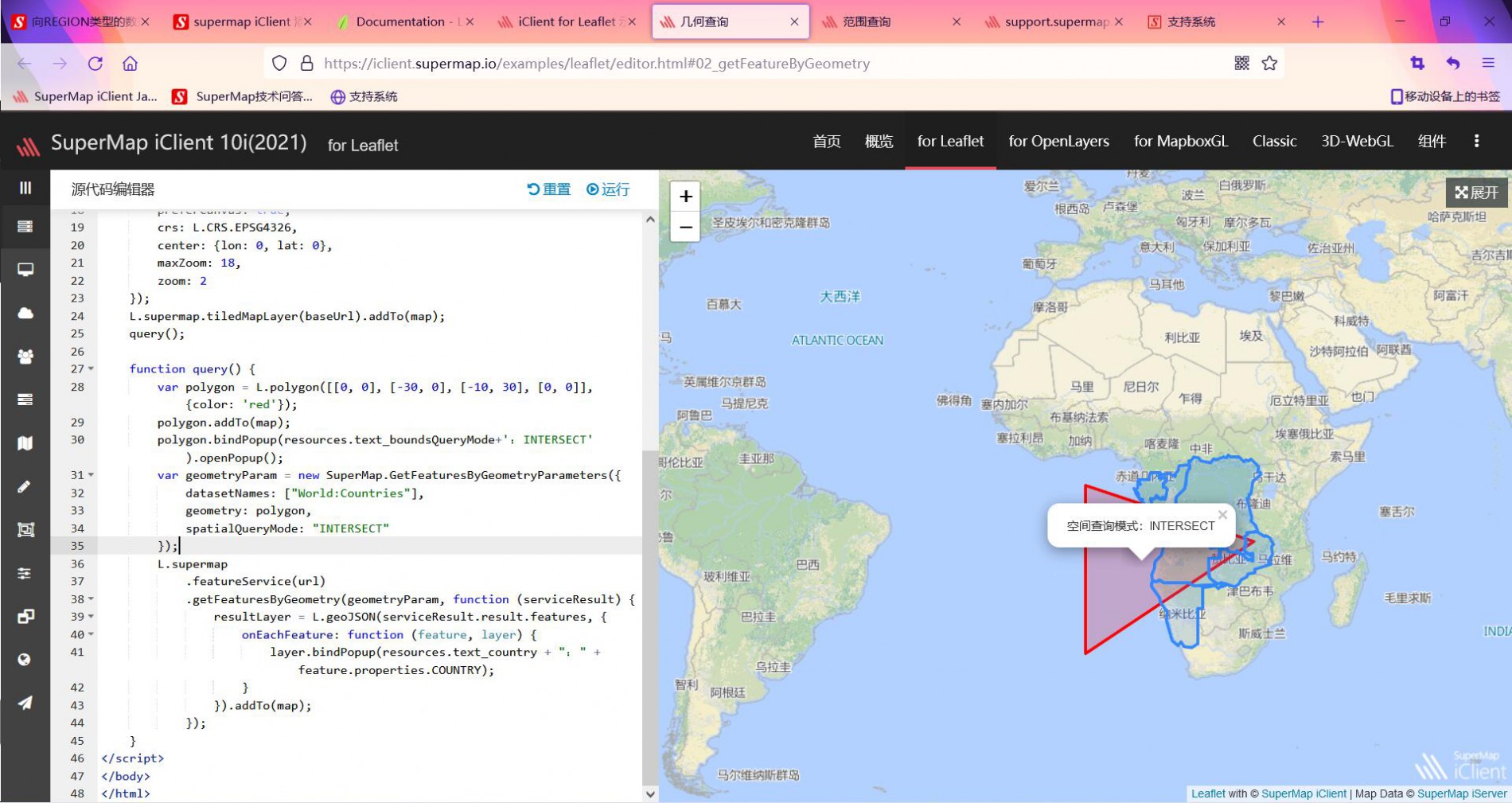Click code editor scrollbar down arrow
The height and width of the screenshot is (803, 1512).
(x=650, y=793)
